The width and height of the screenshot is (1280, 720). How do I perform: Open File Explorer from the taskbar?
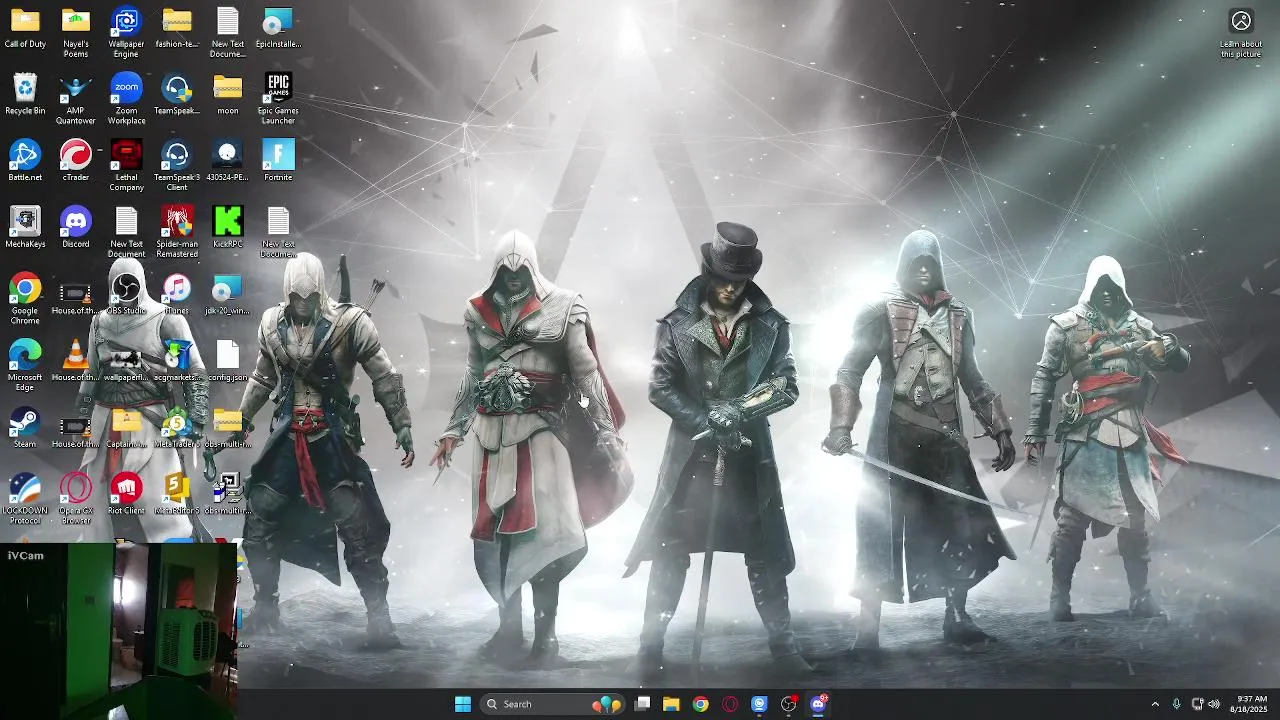tap(671, 704)
